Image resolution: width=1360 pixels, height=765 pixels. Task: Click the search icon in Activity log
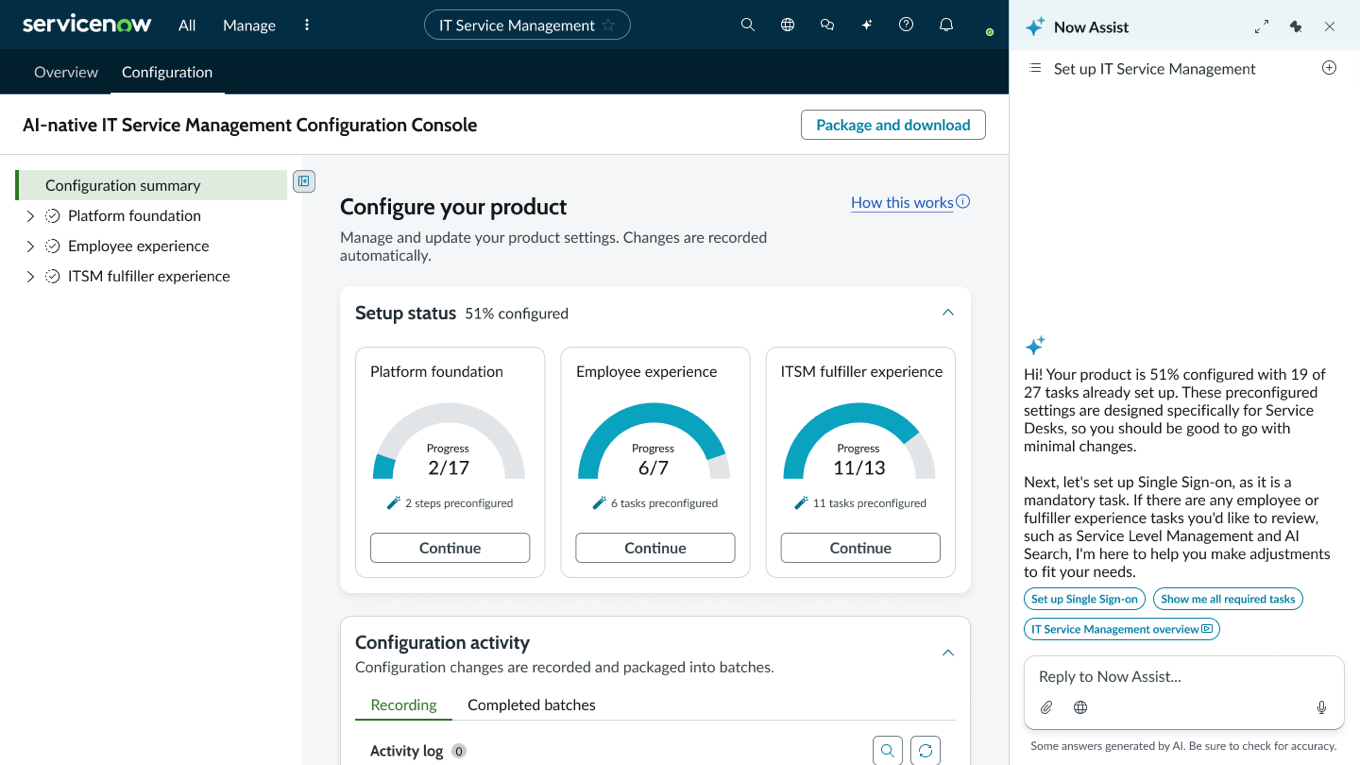coord(887,751)
